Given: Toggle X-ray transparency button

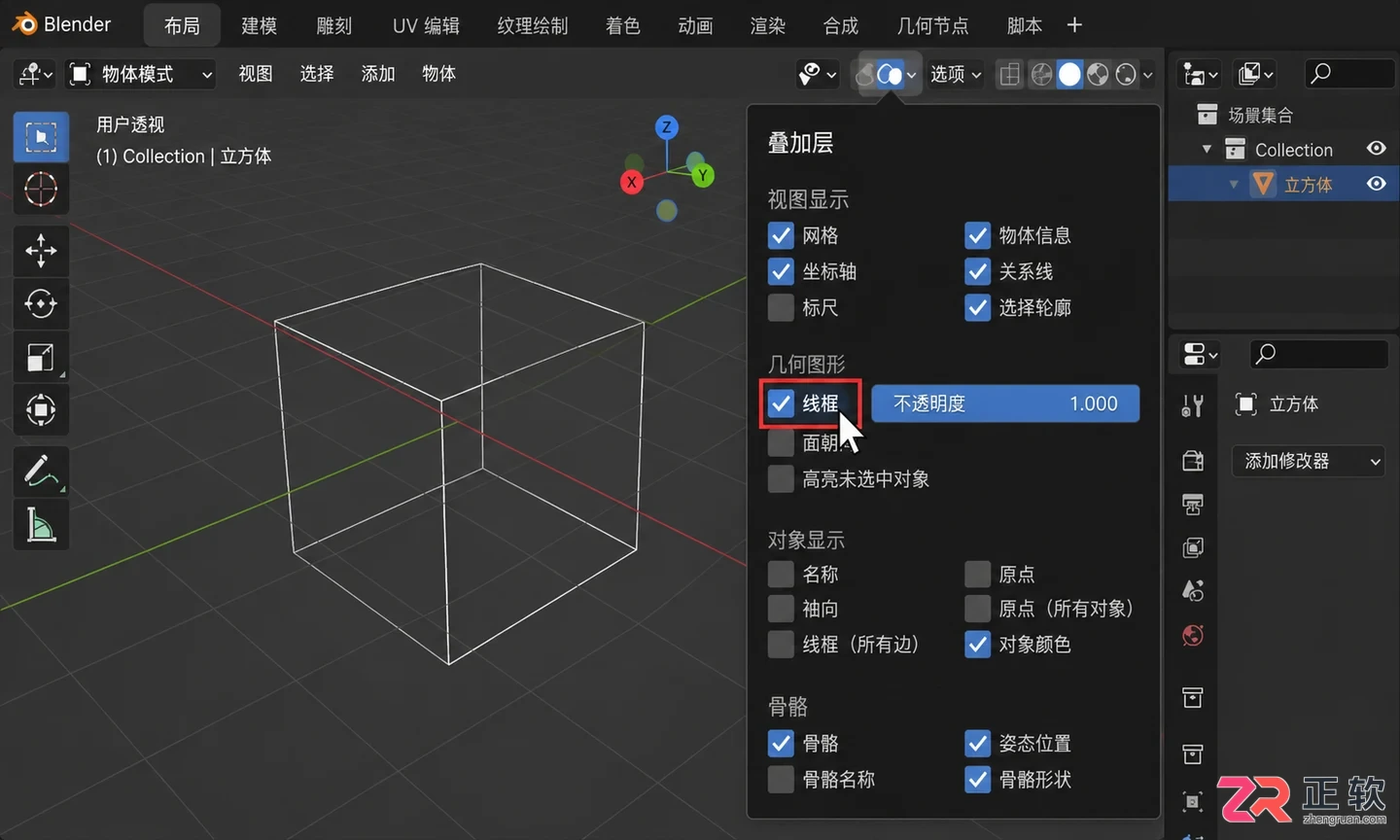Looking at the screenshot, I should [1010, 74].
